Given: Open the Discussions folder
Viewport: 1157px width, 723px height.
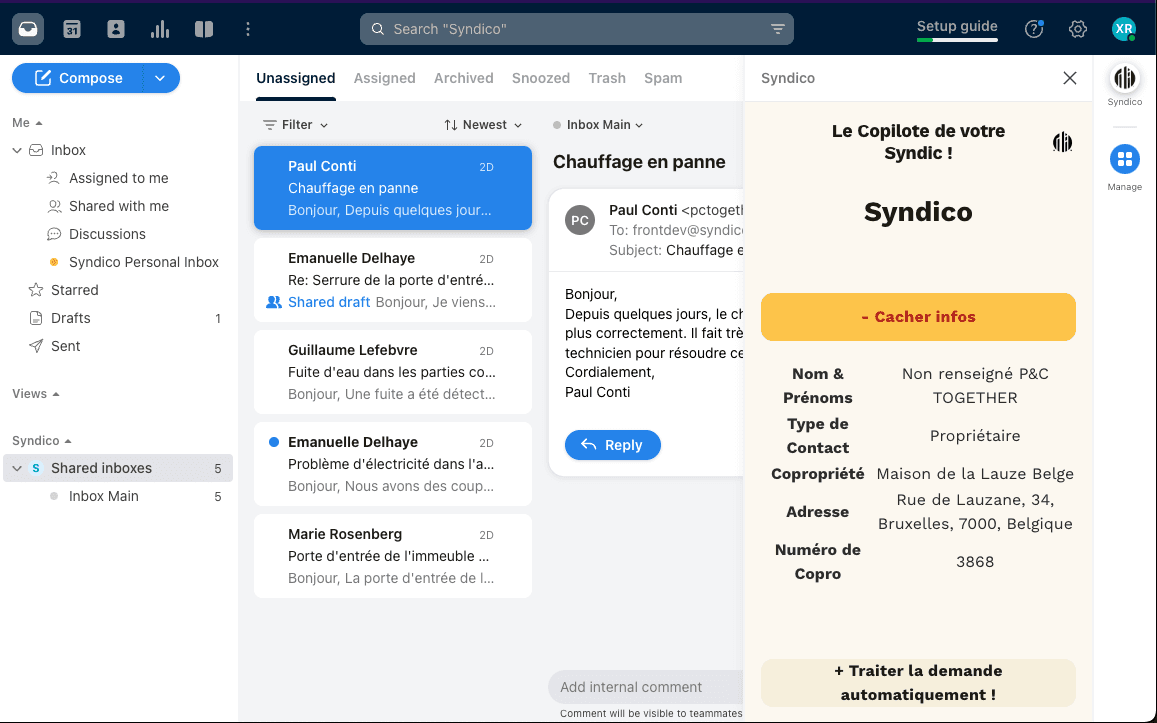Looking at the screenshot, I should click(107, 234).
